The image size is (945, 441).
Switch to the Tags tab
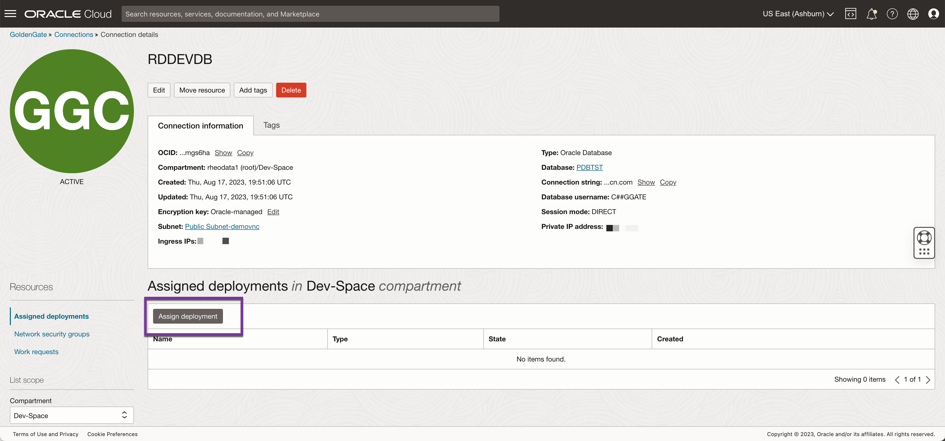(x=271, y=125)
